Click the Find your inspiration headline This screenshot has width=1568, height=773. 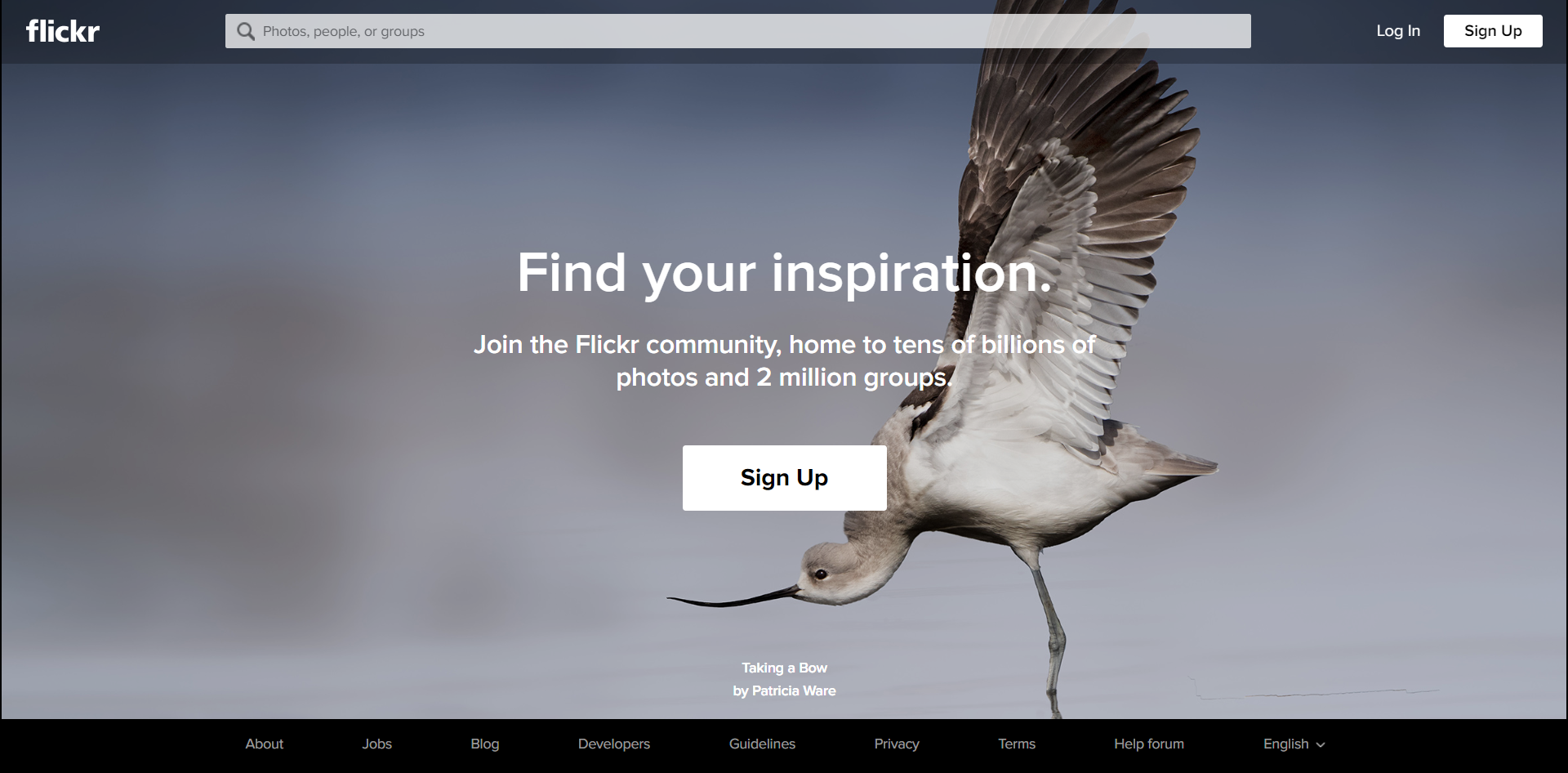(785, 273)
